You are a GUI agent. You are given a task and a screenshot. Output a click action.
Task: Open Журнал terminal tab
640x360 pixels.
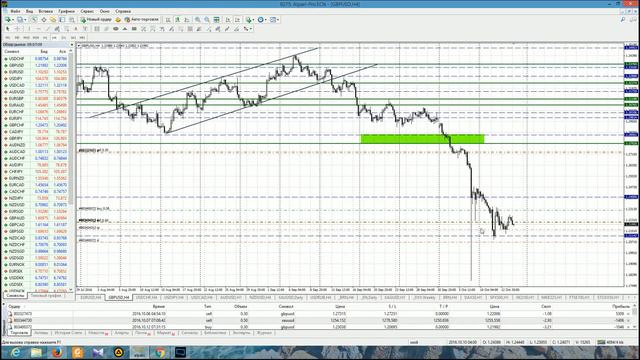click(264, 333)
